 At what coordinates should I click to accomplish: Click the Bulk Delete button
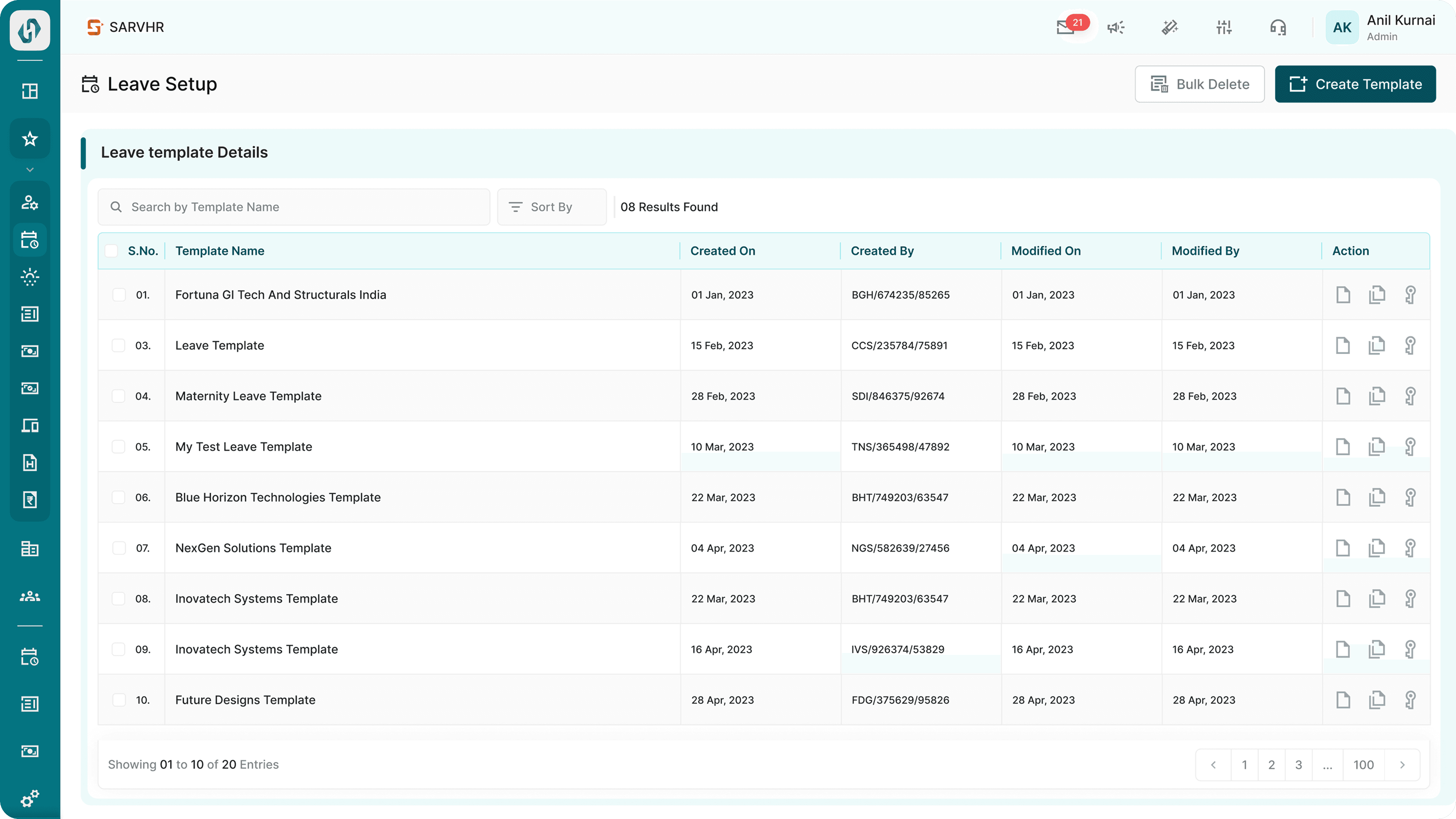(1200, 84)
